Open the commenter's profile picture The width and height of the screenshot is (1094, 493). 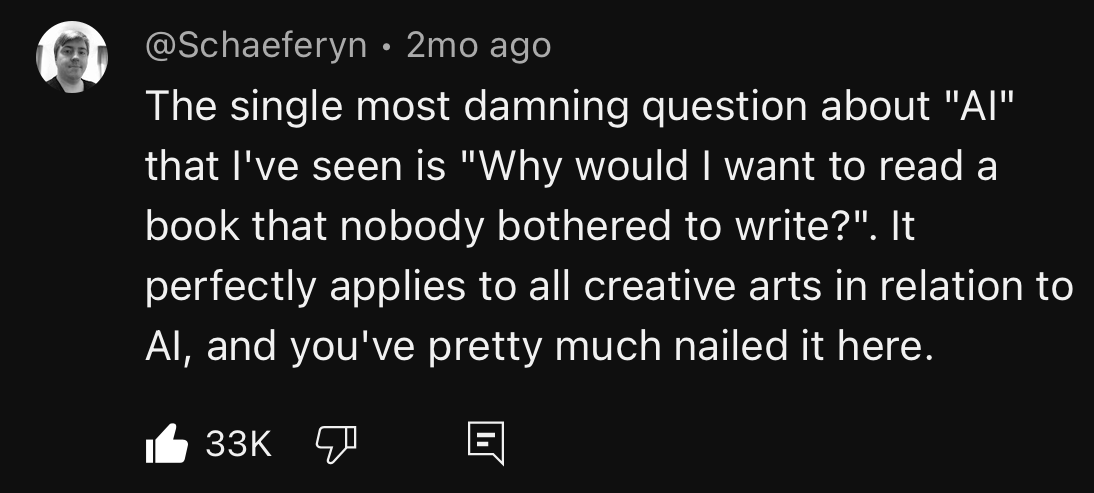click(x=71, y=56)
